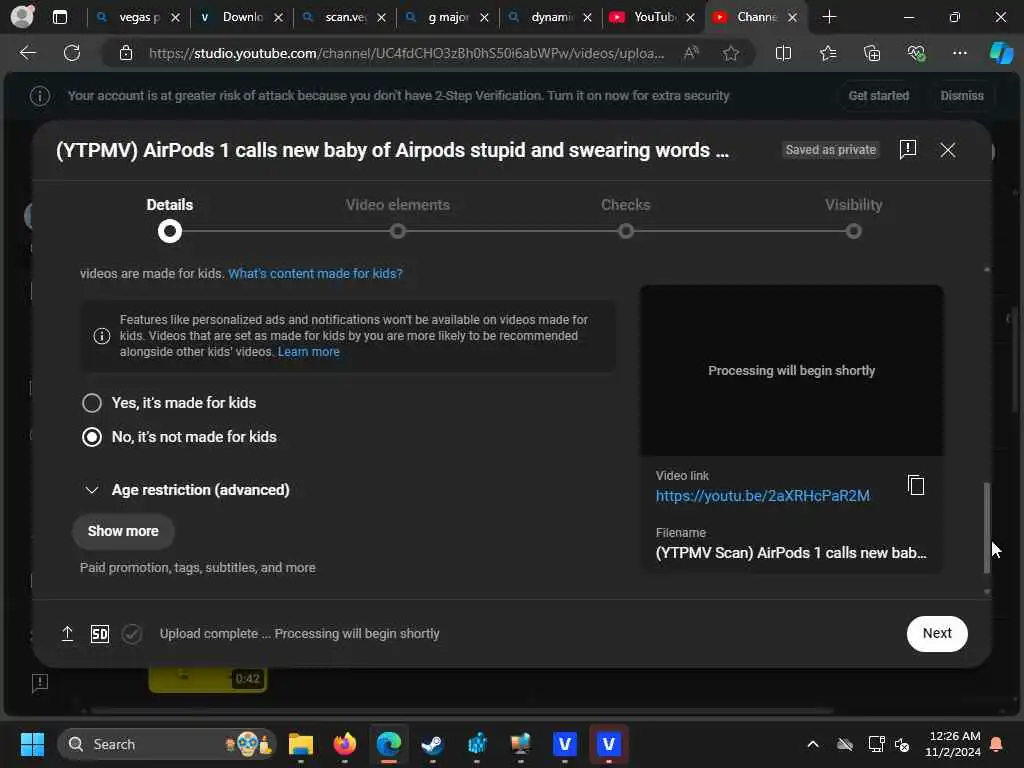Open the read aloud icon in address bar
The image size is (1024, 768).
click(691, 53)
